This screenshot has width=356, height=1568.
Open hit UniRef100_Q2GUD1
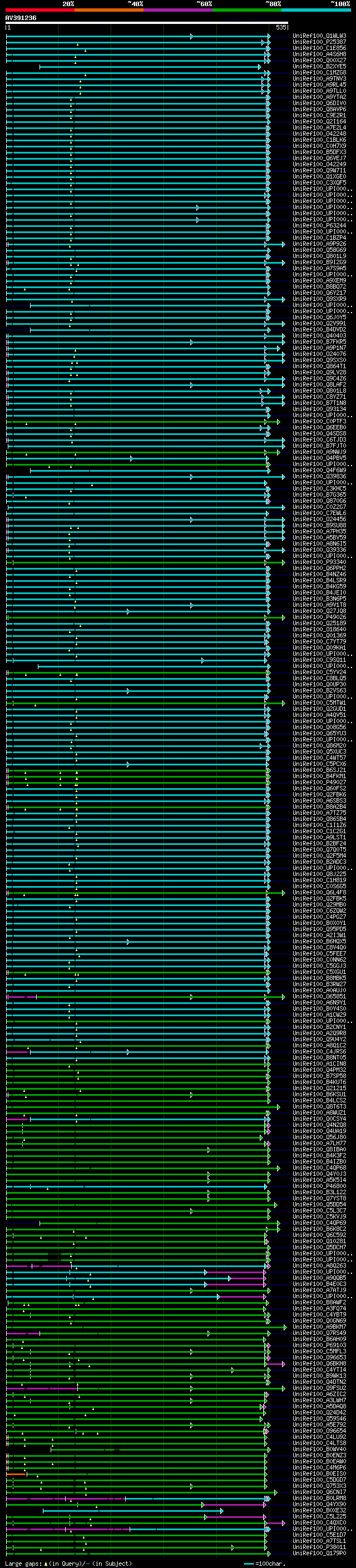(319, 709)
